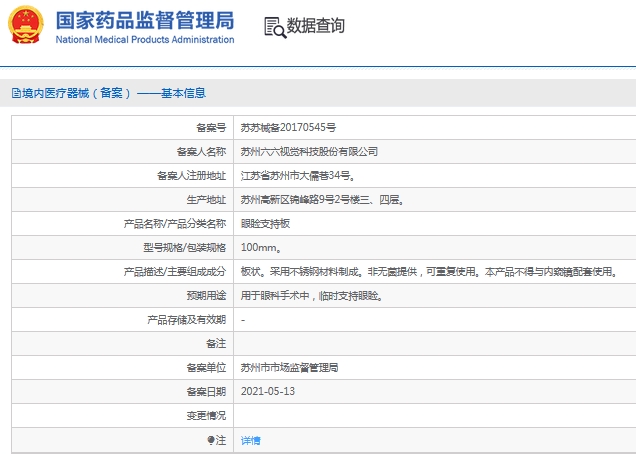The height and width of the screenshot is (461, 636).
Task: Select the production address 苏州高新区锦峰路9号2号楼三、四层
Action: (322, 199)
